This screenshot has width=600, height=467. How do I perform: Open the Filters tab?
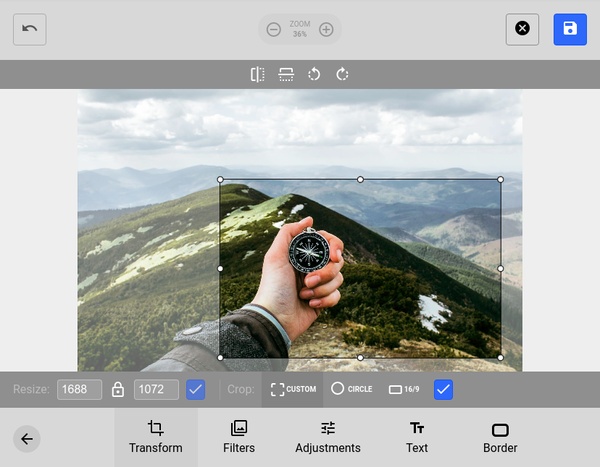pos(239,437)
